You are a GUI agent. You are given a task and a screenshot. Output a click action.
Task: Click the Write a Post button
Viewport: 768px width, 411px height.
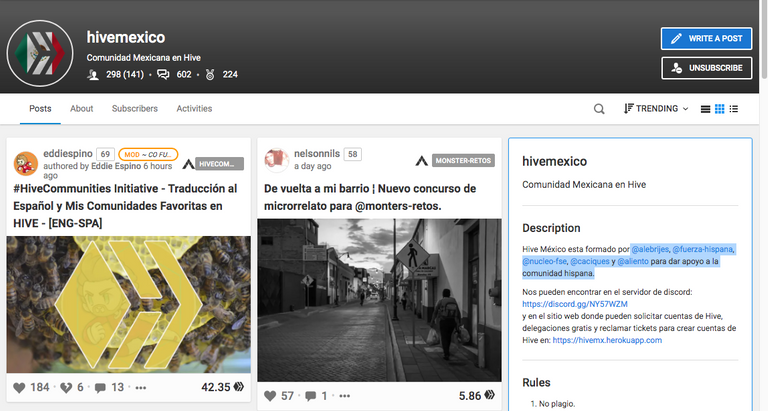coord(706,38)
